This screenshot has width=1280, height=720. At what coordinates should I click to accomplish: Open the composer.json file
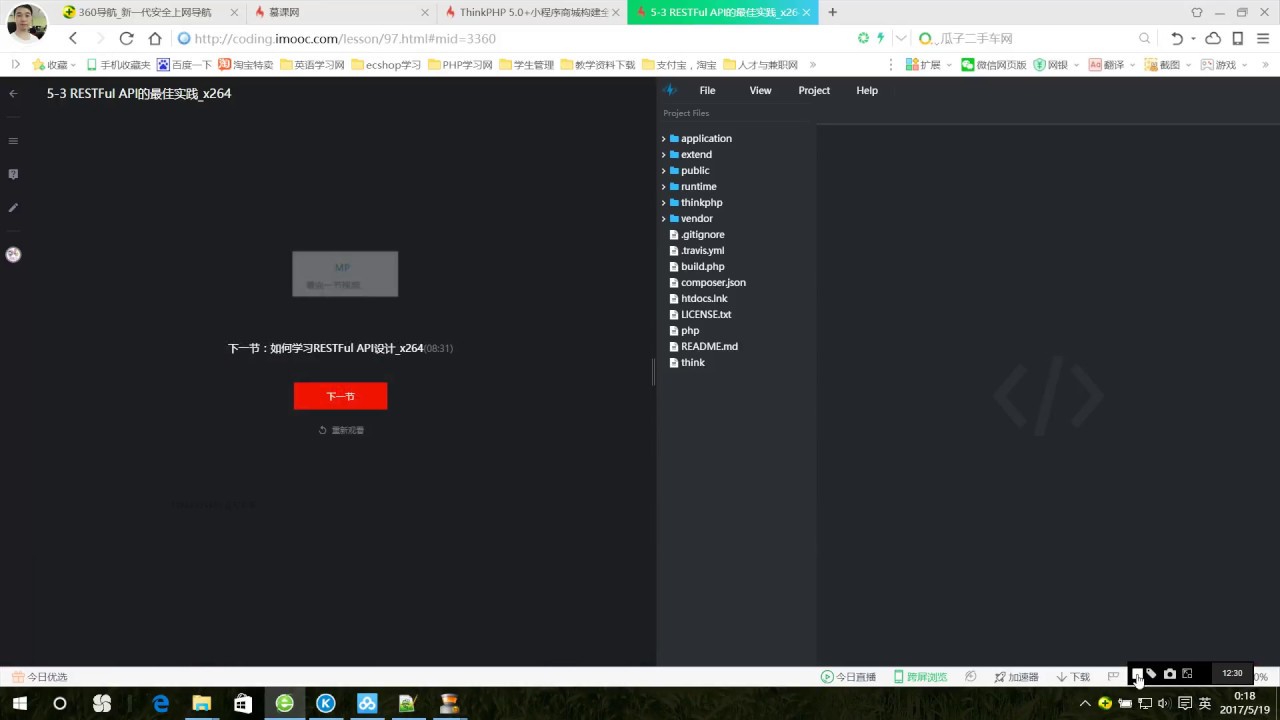(x=707, y=282)
